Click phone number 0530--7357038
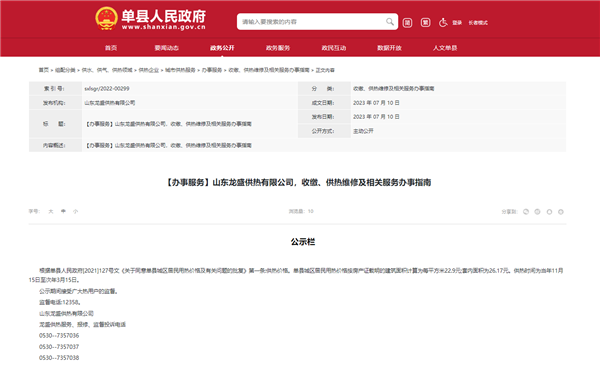The width and height of the screenshot is (600, 373). coord(59,358)
